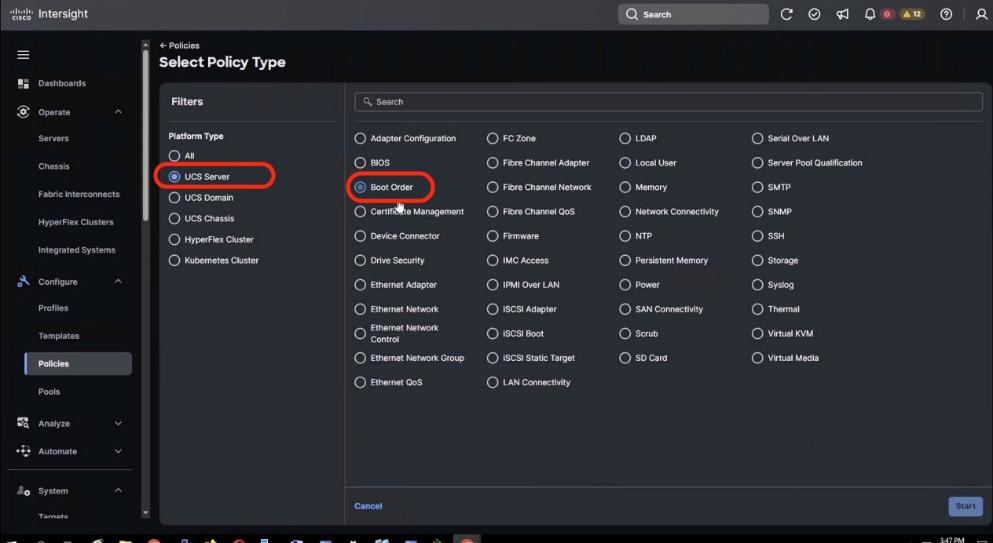
Task: Click the Dashboards icon in sidebar
Action: [23, 83]
